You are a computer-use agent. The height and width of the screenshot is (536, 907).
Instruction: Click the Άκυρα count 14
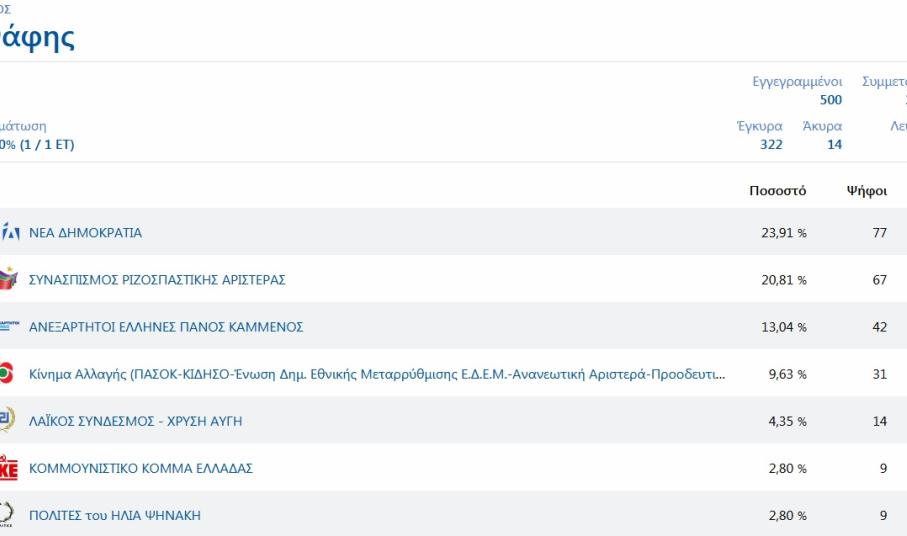tap(834, 145)
